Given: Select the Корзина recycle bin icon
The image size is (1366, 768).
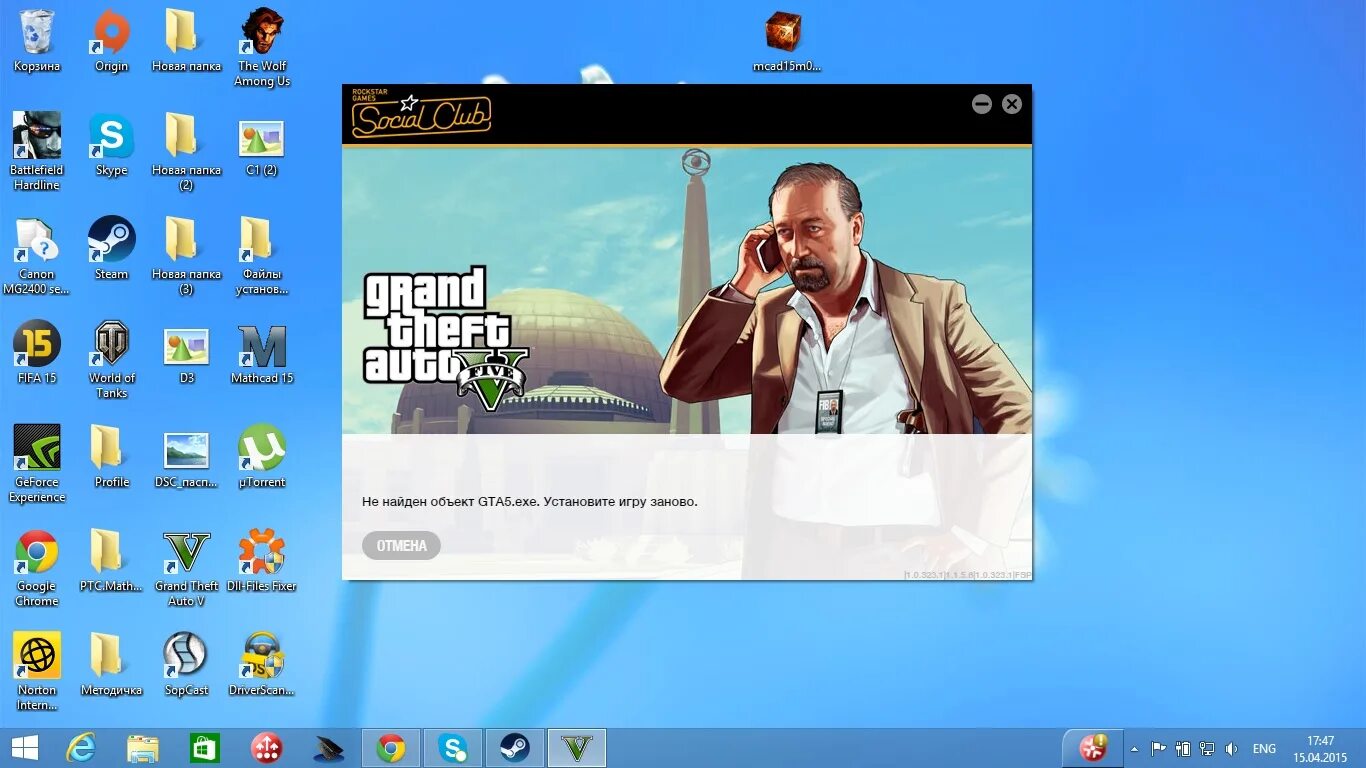Looking at the screenshot, I should (37, 42).
